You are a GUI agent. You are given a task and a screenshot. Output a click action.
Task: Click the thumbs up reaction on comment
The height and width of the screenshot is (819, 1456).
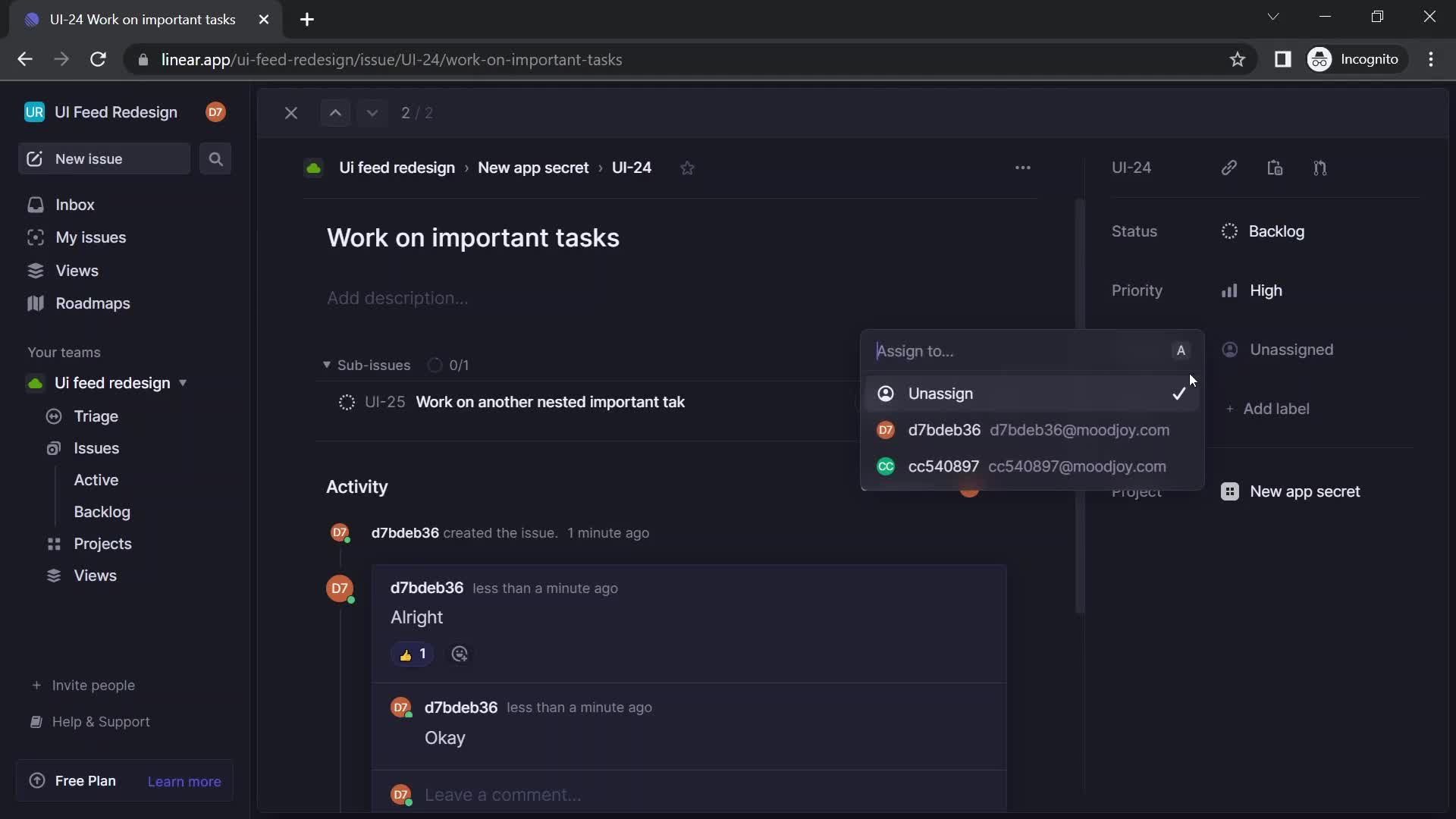pos(413,654)
